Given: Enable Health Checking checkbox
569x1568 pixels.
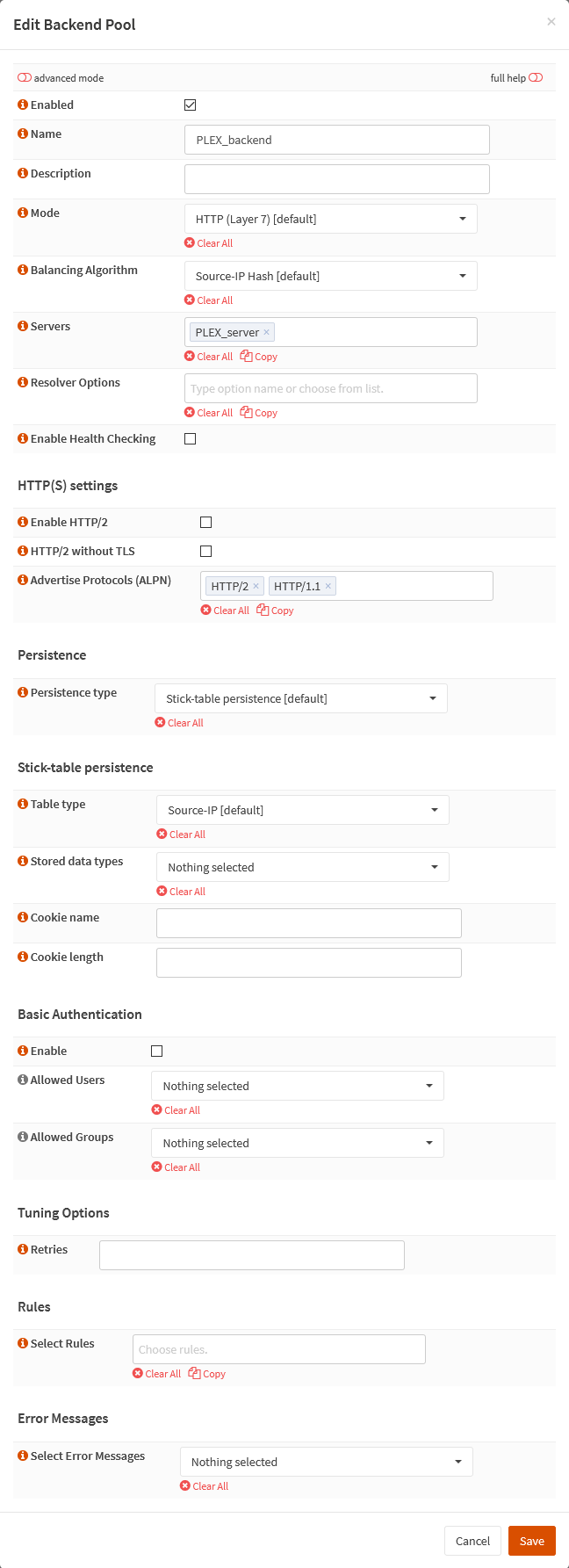Looking at the screenshot, I should [191, 439].
